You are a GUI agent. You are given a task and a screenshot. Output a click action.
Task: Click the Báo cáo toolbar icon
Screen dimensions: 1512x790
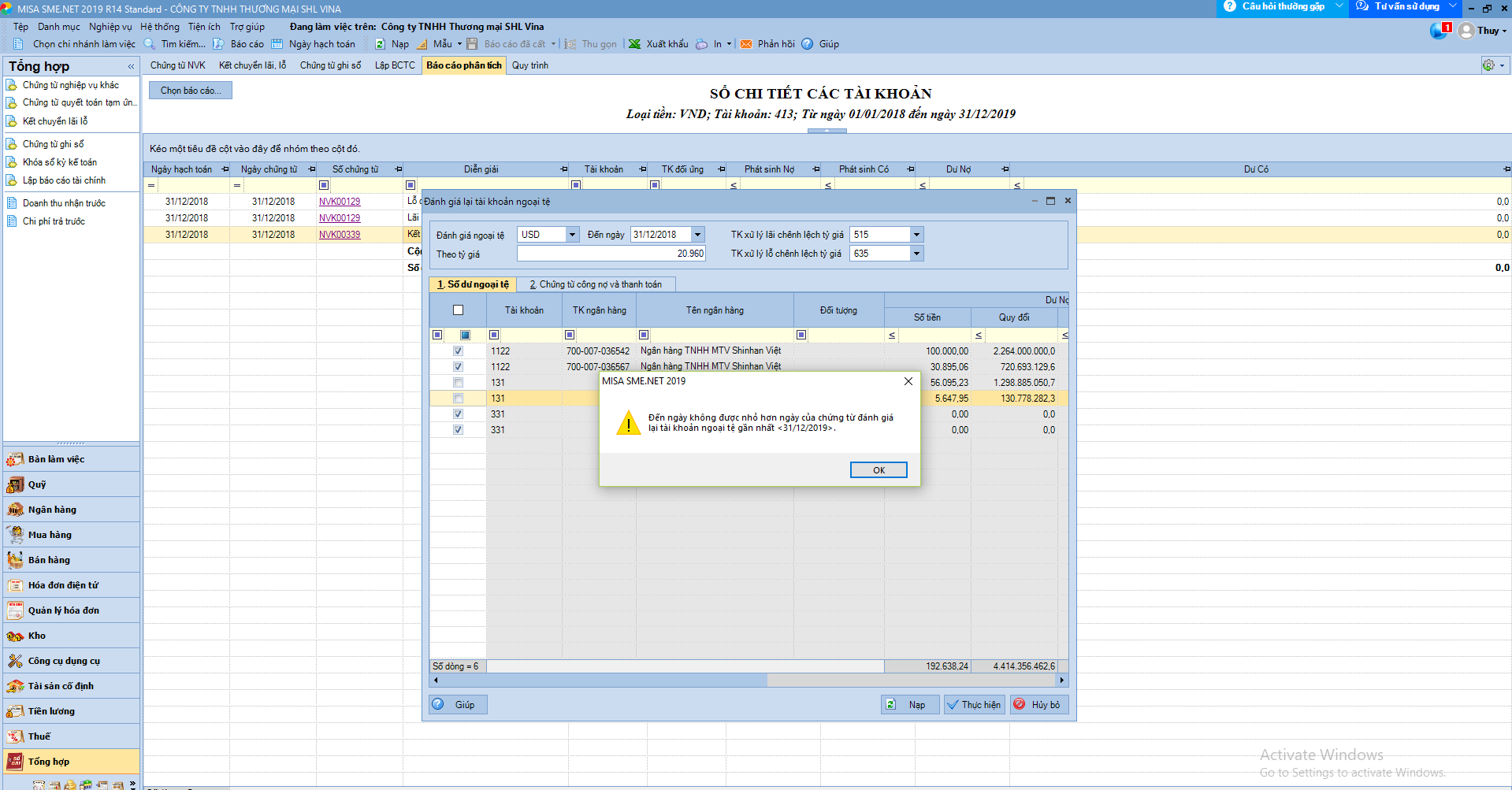[x=218, y=44]
